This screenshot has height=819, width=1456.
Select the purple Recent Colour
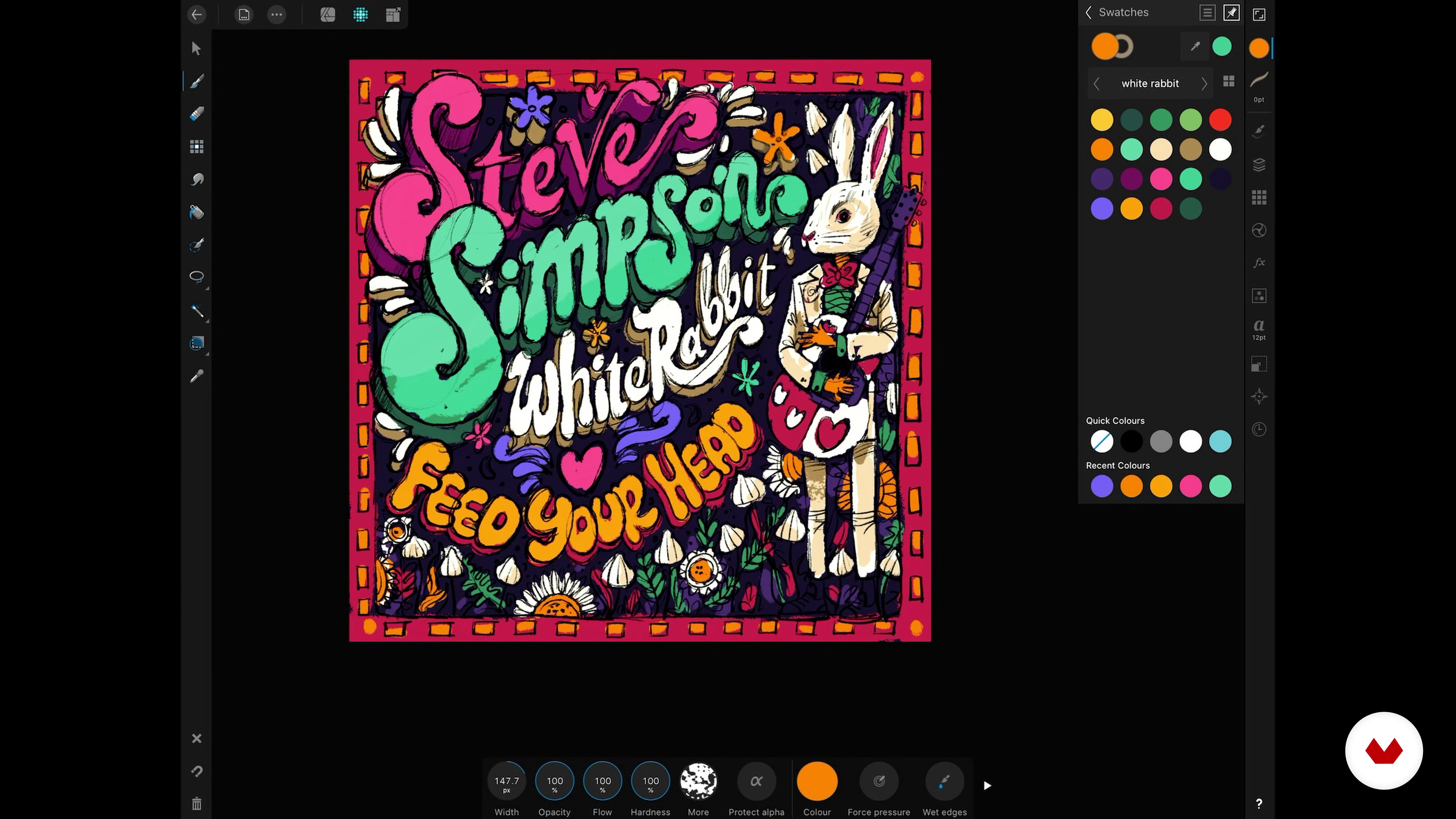[1101, 486]
